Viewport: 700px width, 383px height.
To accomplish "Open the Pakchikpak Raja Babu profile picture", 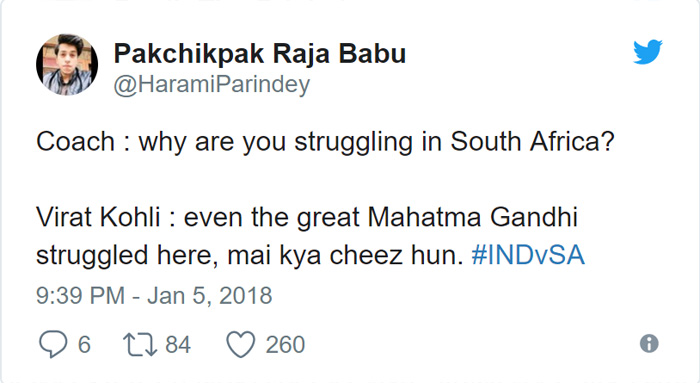I will [67, 64].
